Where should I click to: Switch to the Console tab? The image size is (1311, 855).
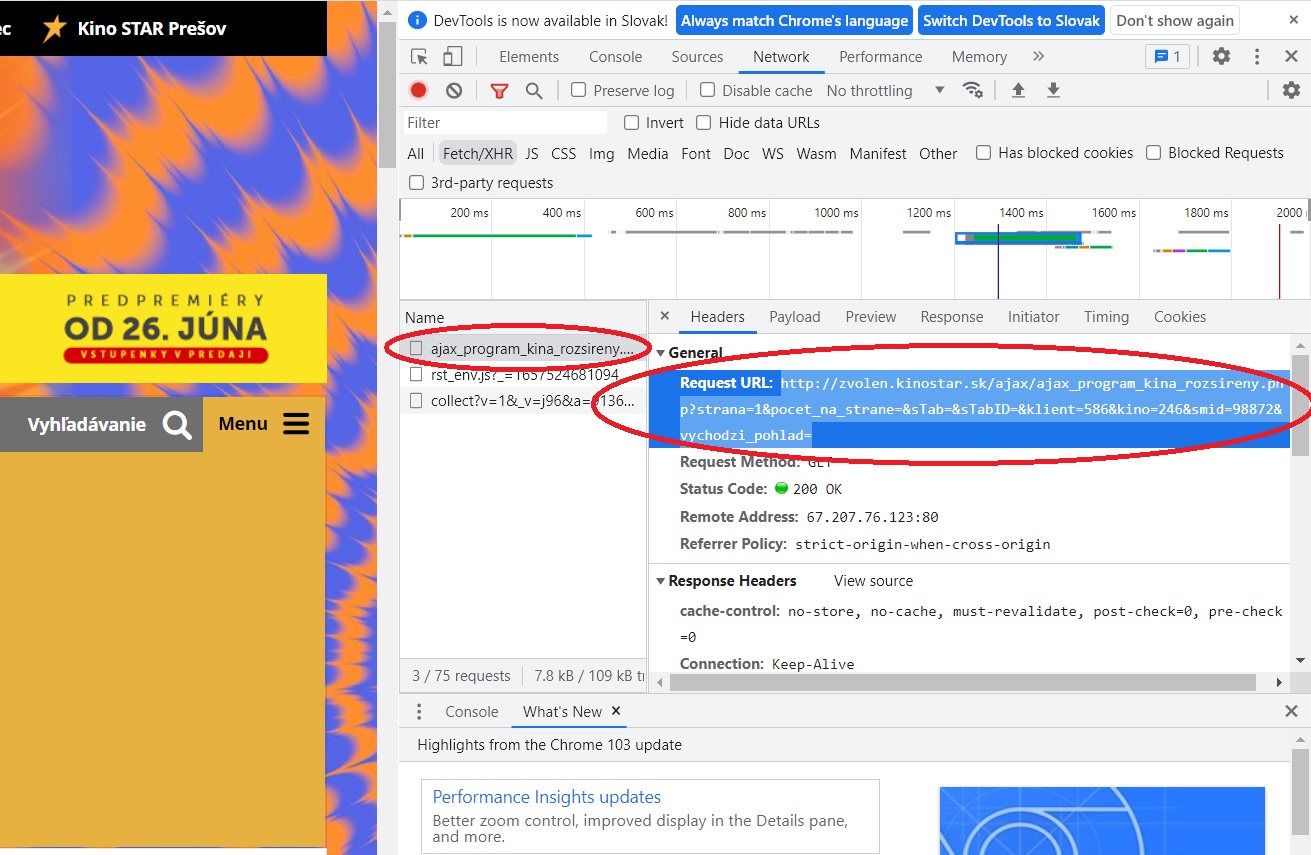[615, 57]
